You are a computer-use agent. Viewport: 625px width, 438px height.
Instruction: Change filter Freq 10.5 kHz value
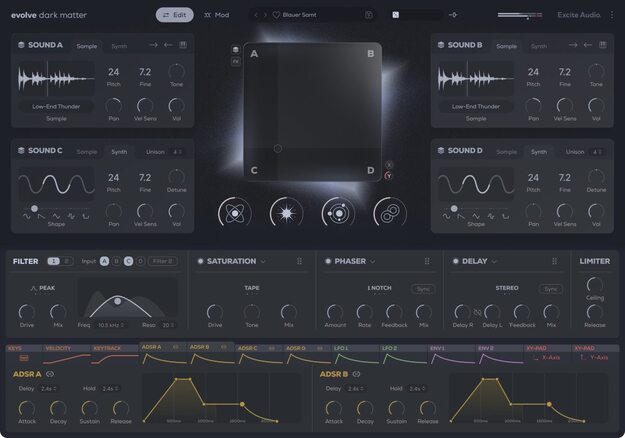click(111, 325)
